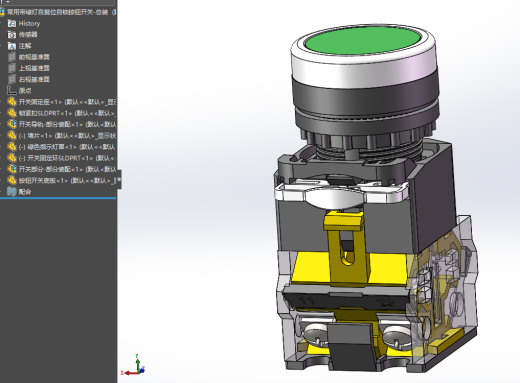
Task: Click the 注解 annotations folder icon
Action: [12, 46]
